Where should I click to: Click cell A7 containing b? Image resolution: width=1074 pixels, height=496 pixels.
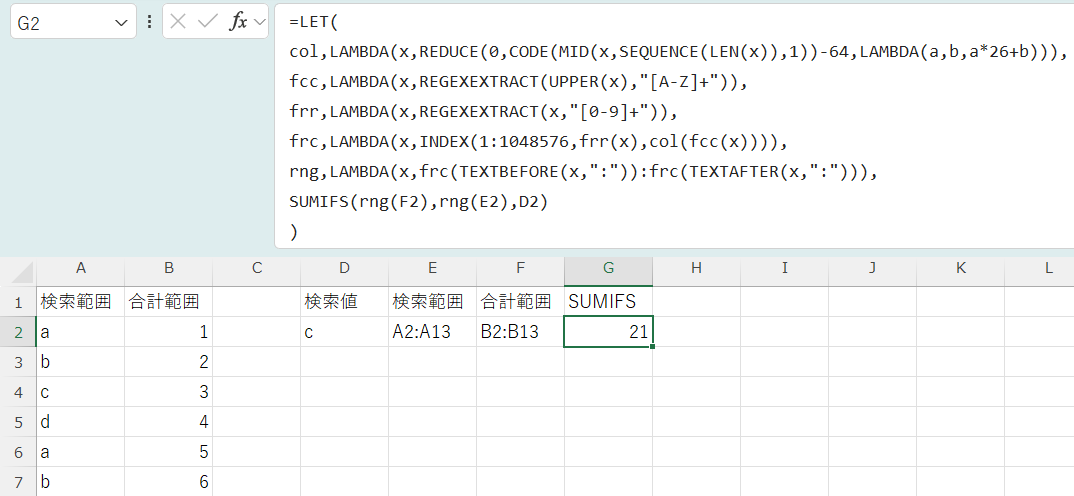tap(81, 482)
